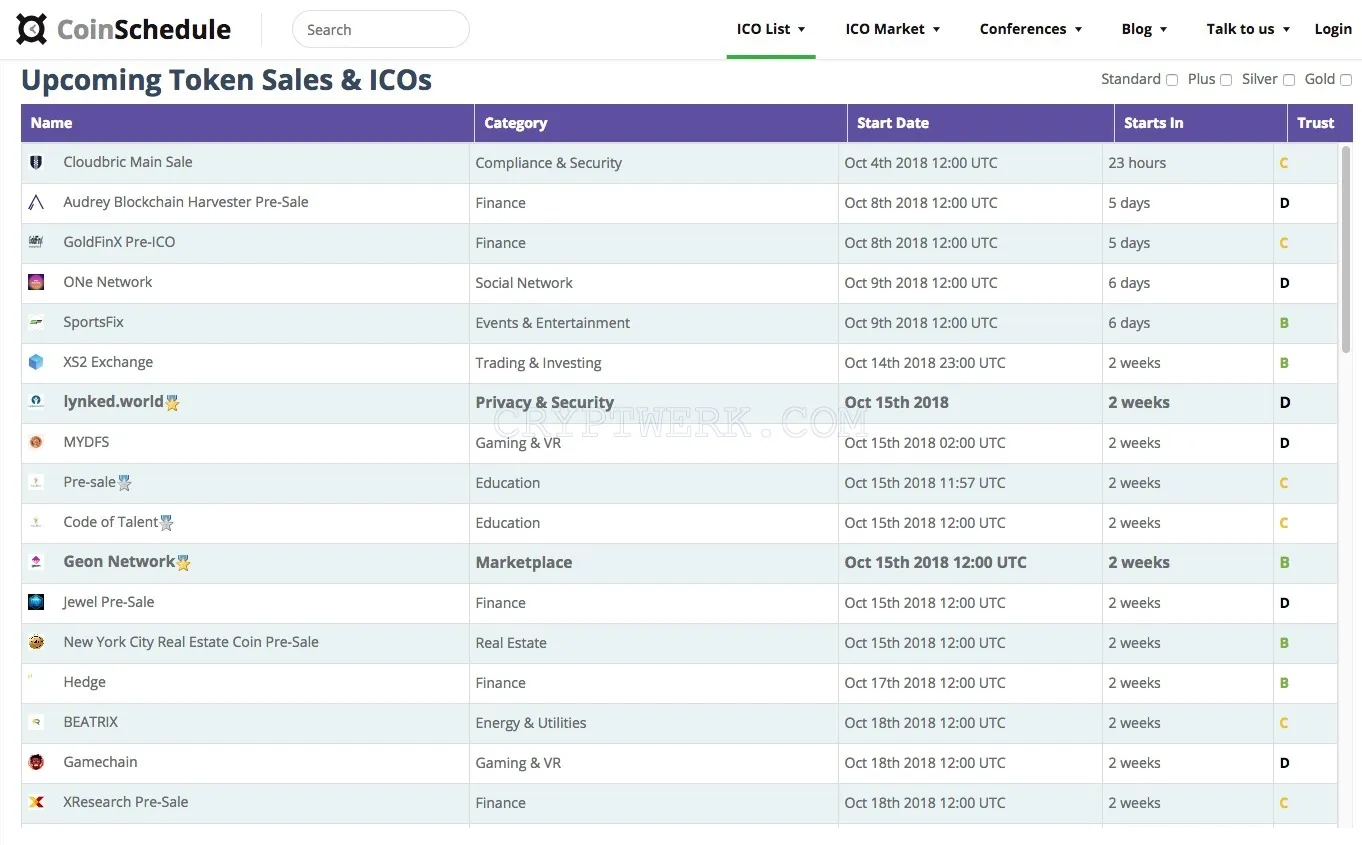The image size is (1362, 845).
Task: Click the Search input field
Action: tap(381, 29)
